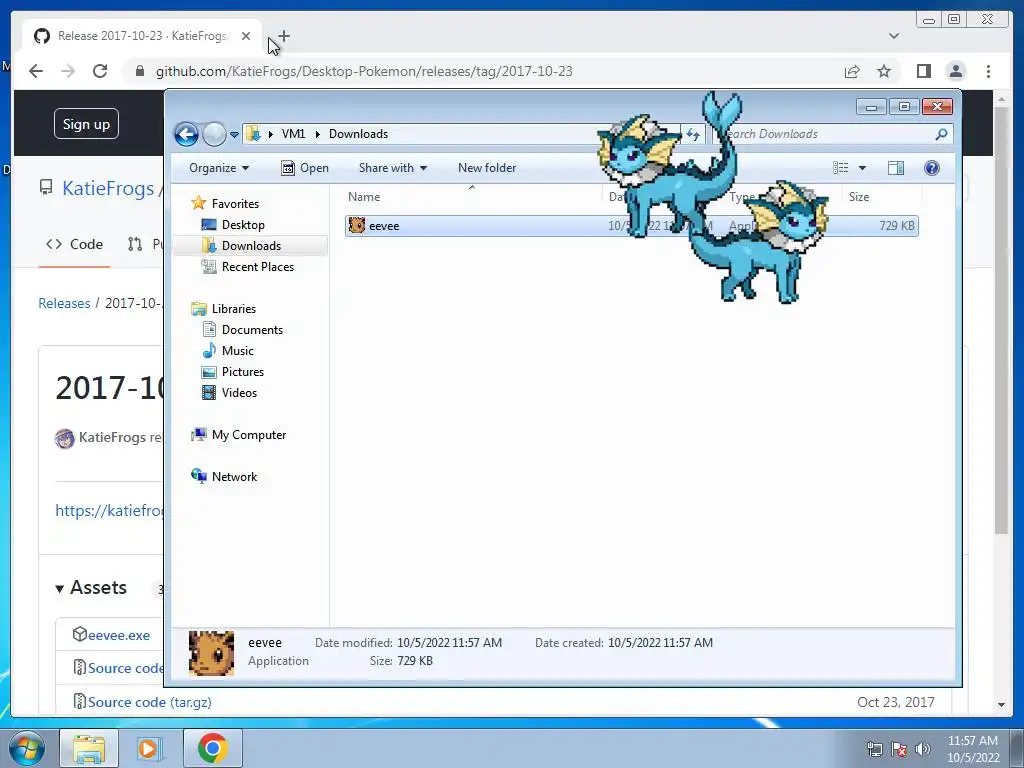
Task: Share this page icon in Chrome
Action: pos(852,71)
